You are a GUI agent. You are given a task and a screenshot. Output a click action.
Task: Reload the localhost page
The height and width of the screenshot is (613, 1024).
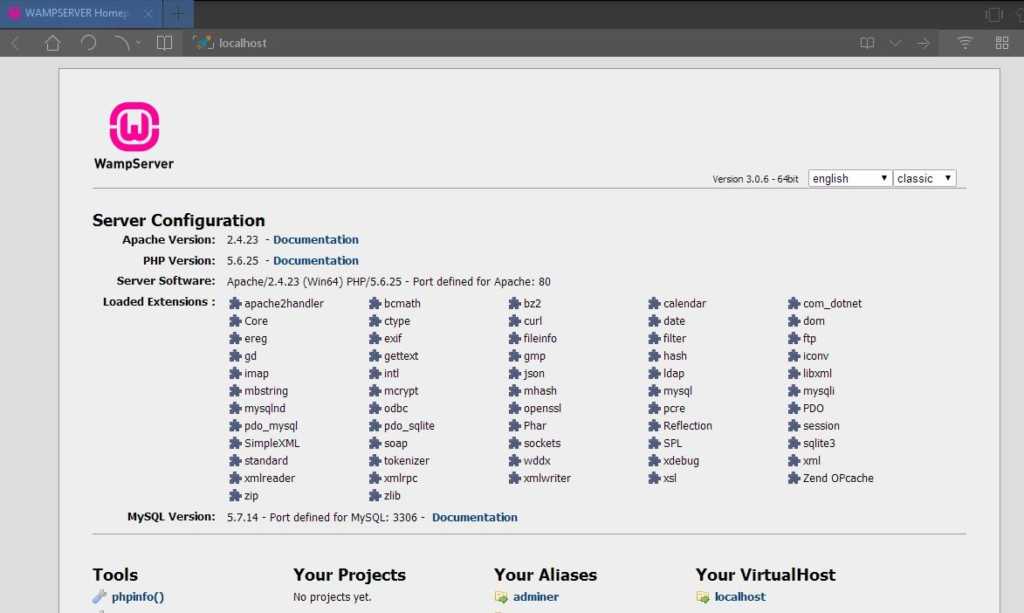pos(88,43)
